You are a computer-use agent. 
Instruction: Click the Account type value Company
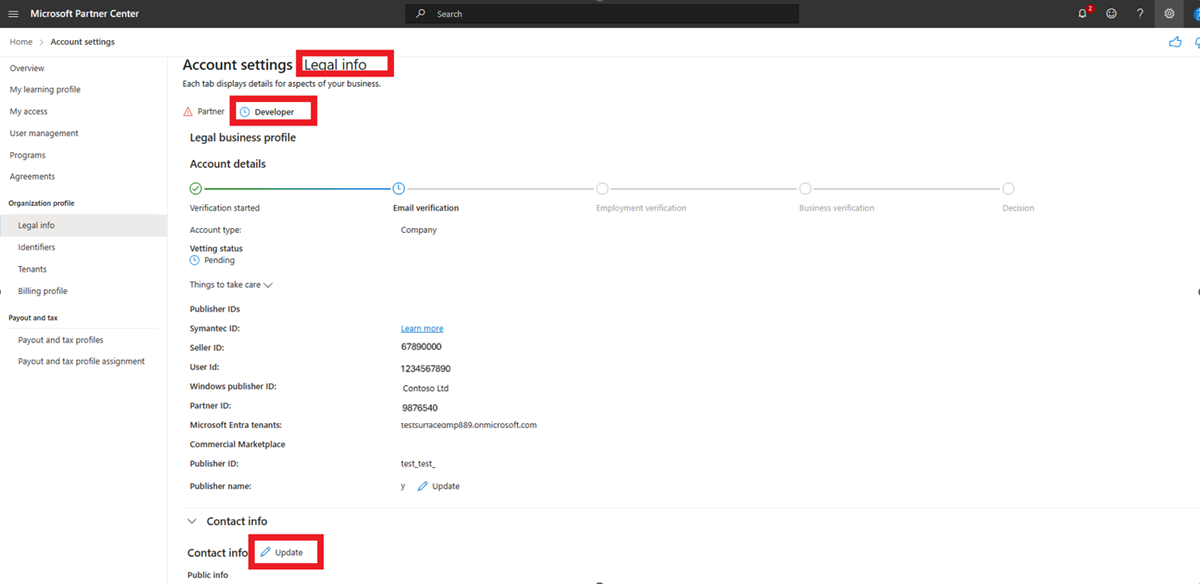419,230
